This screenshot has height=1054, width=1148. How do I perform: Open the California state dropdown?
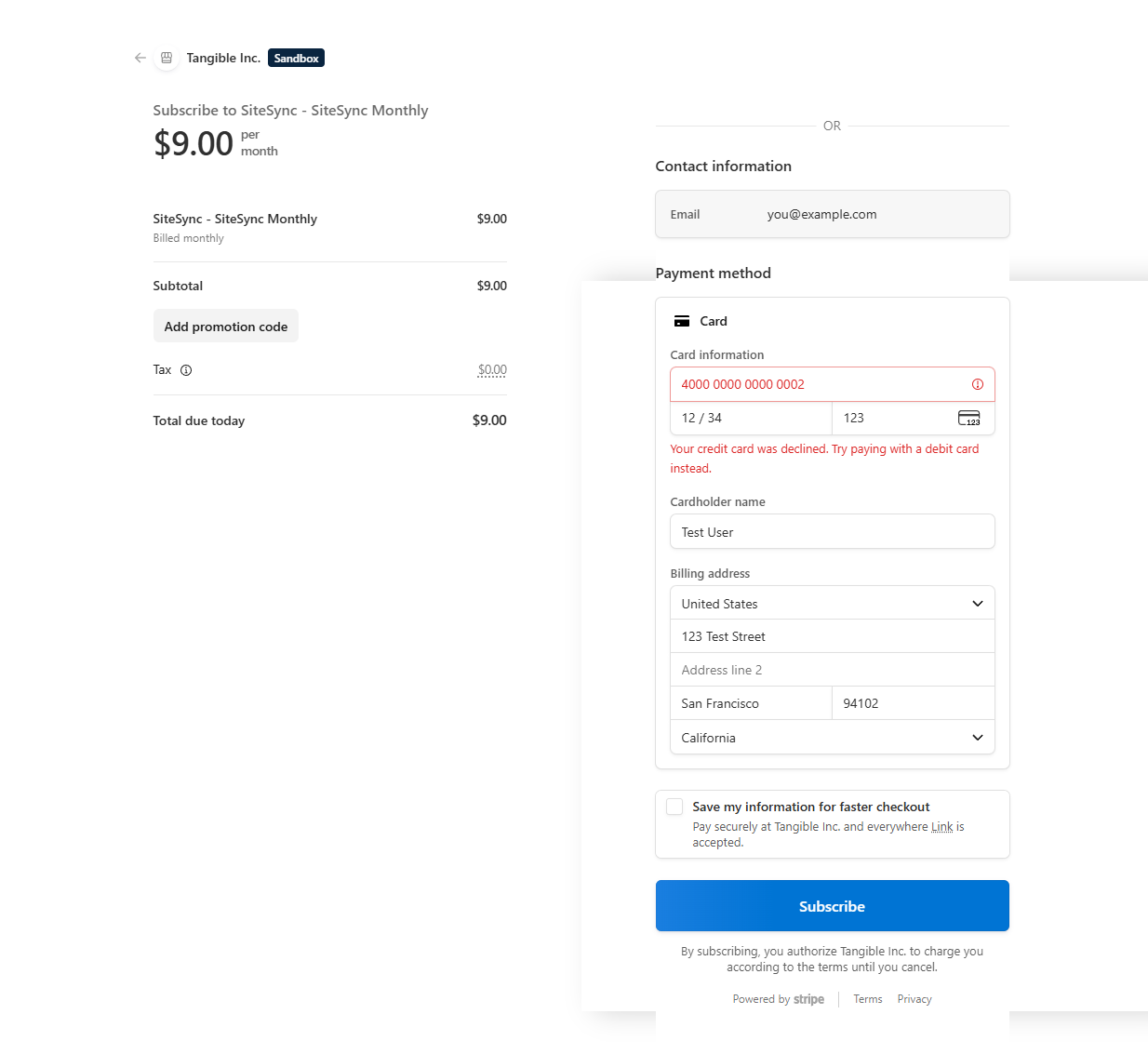pos(833,737)
